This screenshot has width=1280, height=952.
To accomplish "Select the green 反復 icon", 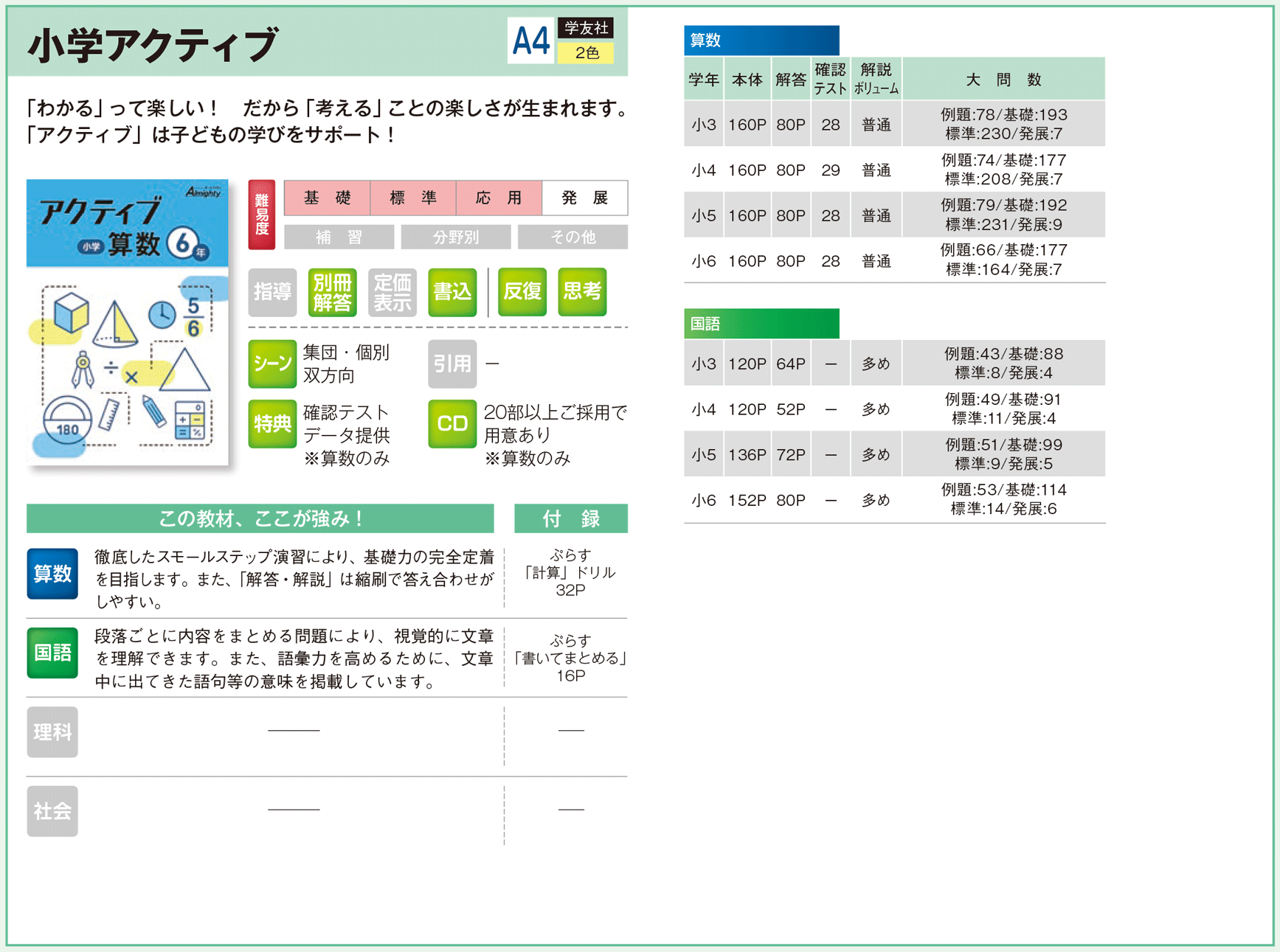I will pyautogui.click(x=522, y=293).
